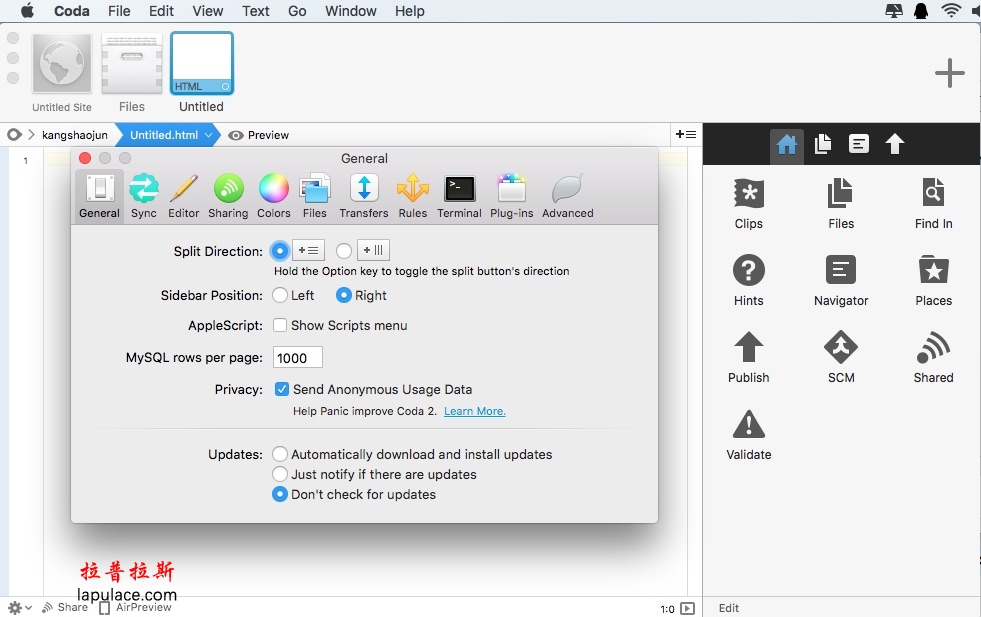Open the Edit menu
The height and width of the screenshot is (617, 981).
tap(161, 11)
